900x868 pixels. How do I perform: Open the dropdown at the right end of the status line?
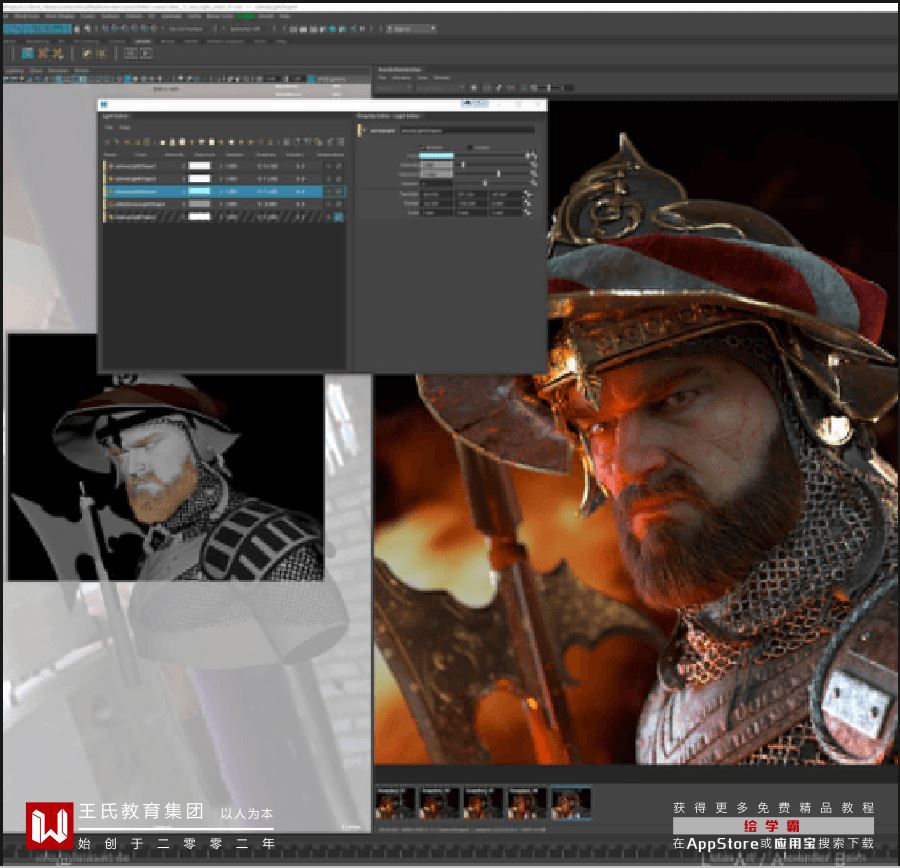click(x=412, y=29)
